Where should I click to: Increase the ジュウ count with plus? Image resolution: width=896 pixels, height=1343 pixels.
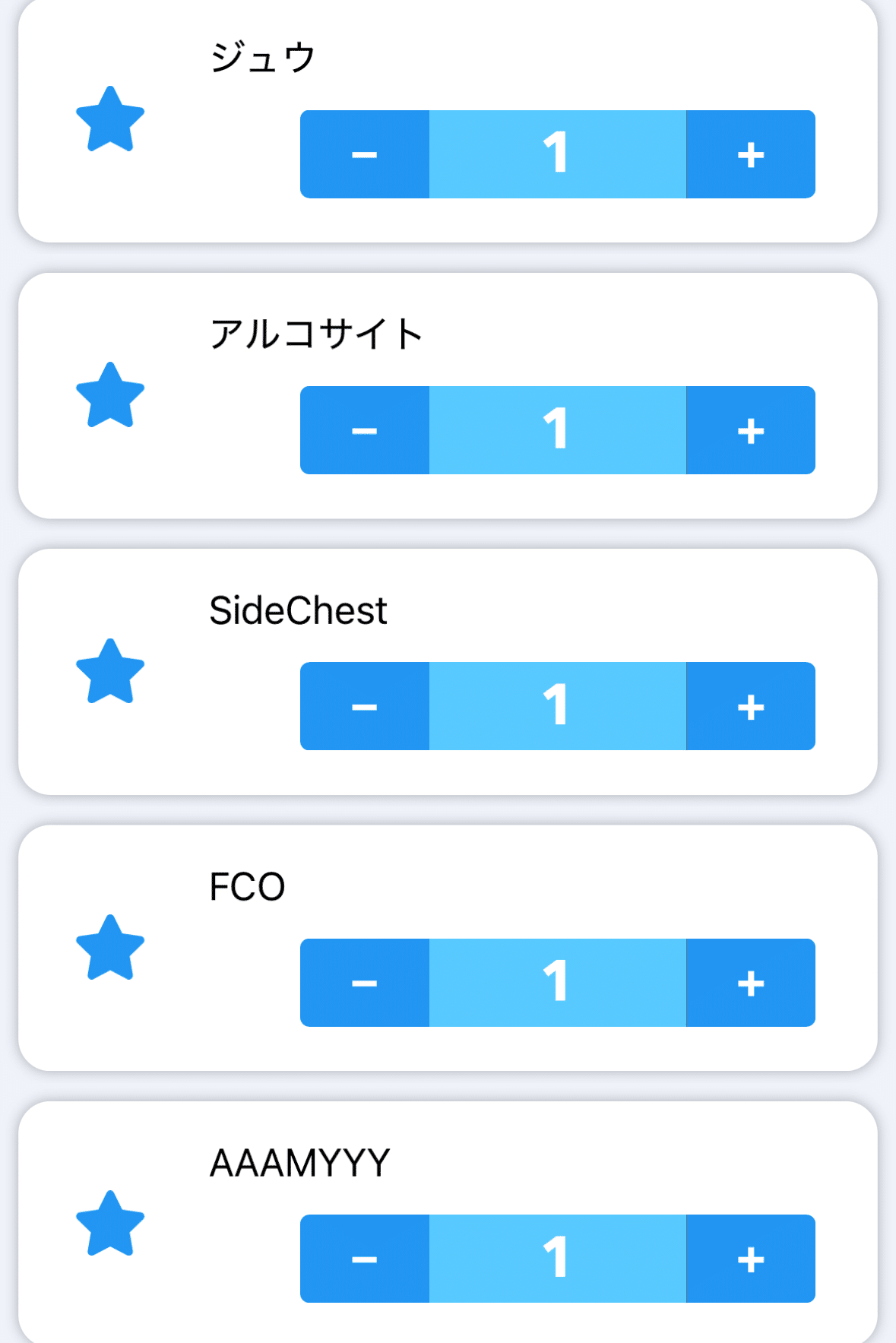tap(750, 154)
